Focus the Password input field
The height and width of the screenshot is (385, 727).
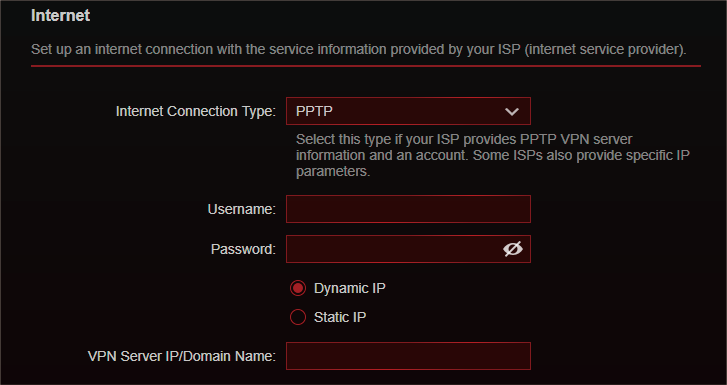click(408, 249)
